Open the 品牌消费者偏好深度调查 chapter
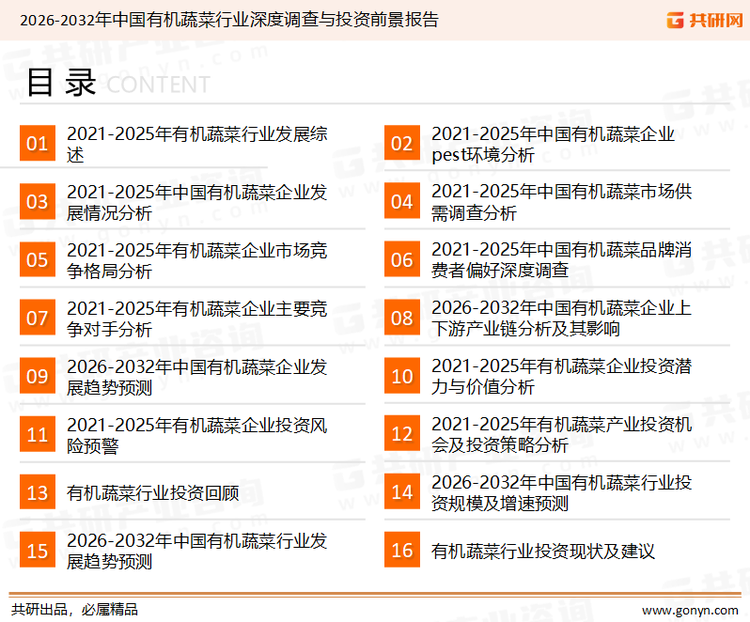Screen dimensions: 750x622 point(561,260)
